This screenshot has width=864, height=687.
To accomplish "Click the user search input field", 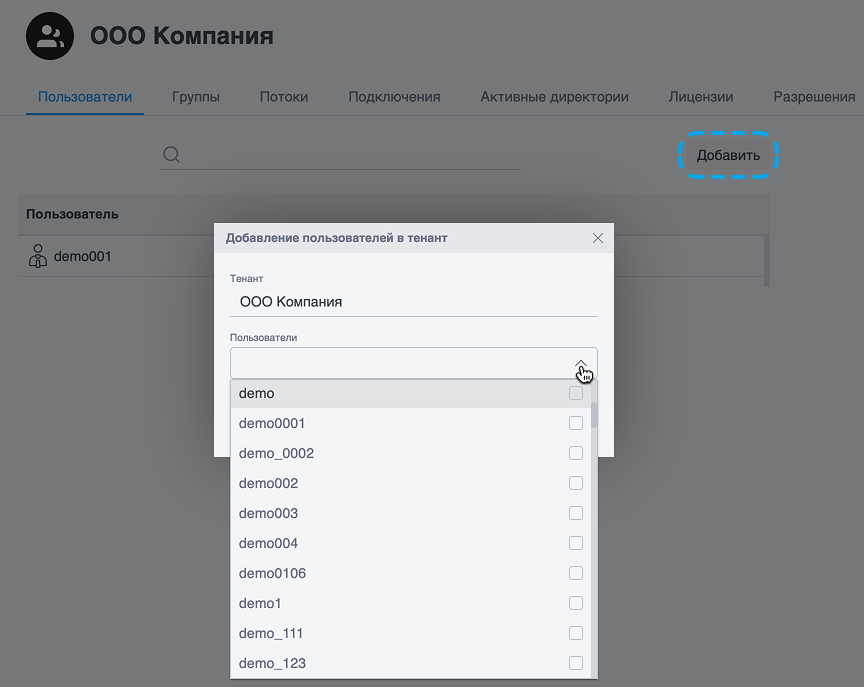I will point(341,155).
